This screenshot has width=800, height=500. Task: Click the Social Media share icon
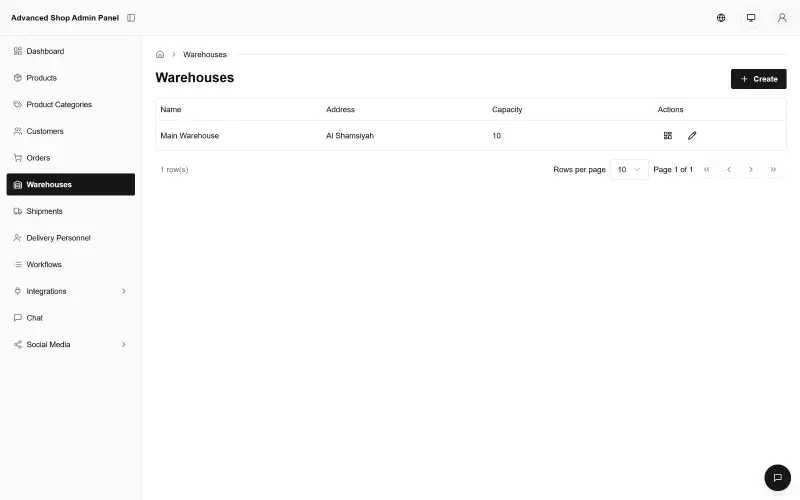point(18,344)
